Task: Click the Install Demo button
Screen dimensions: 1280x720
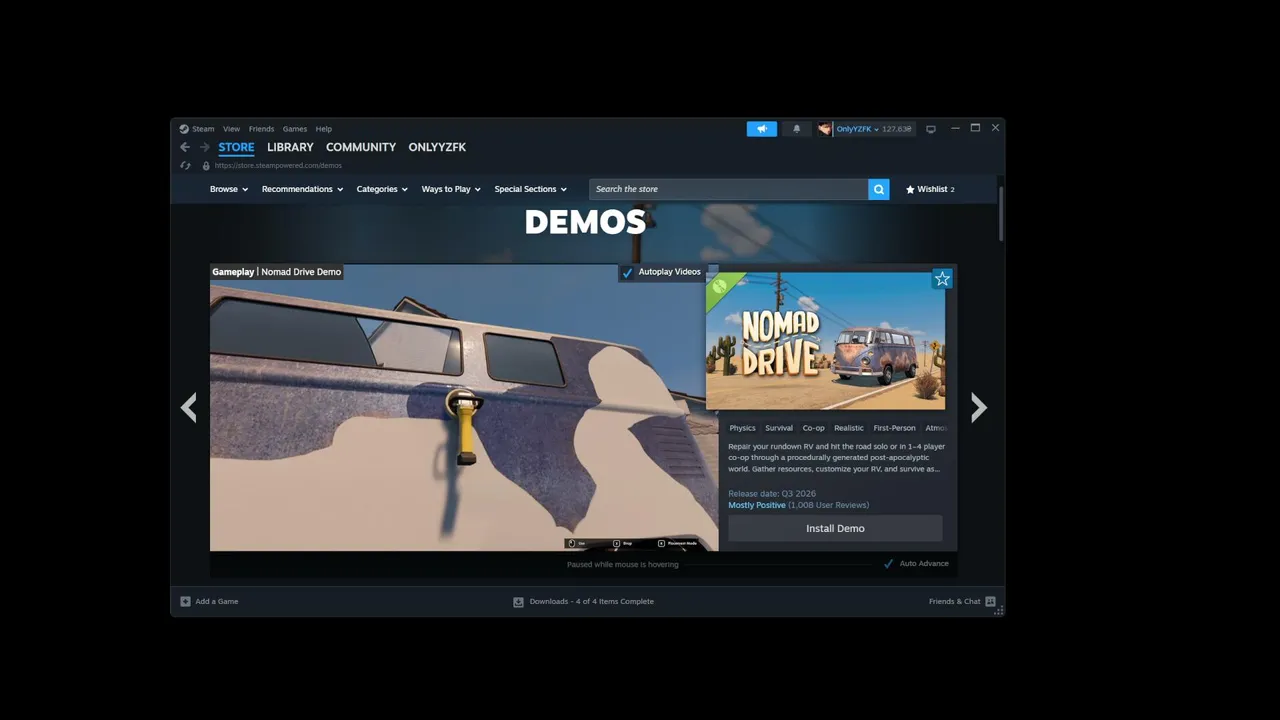Action: [835, 528]
